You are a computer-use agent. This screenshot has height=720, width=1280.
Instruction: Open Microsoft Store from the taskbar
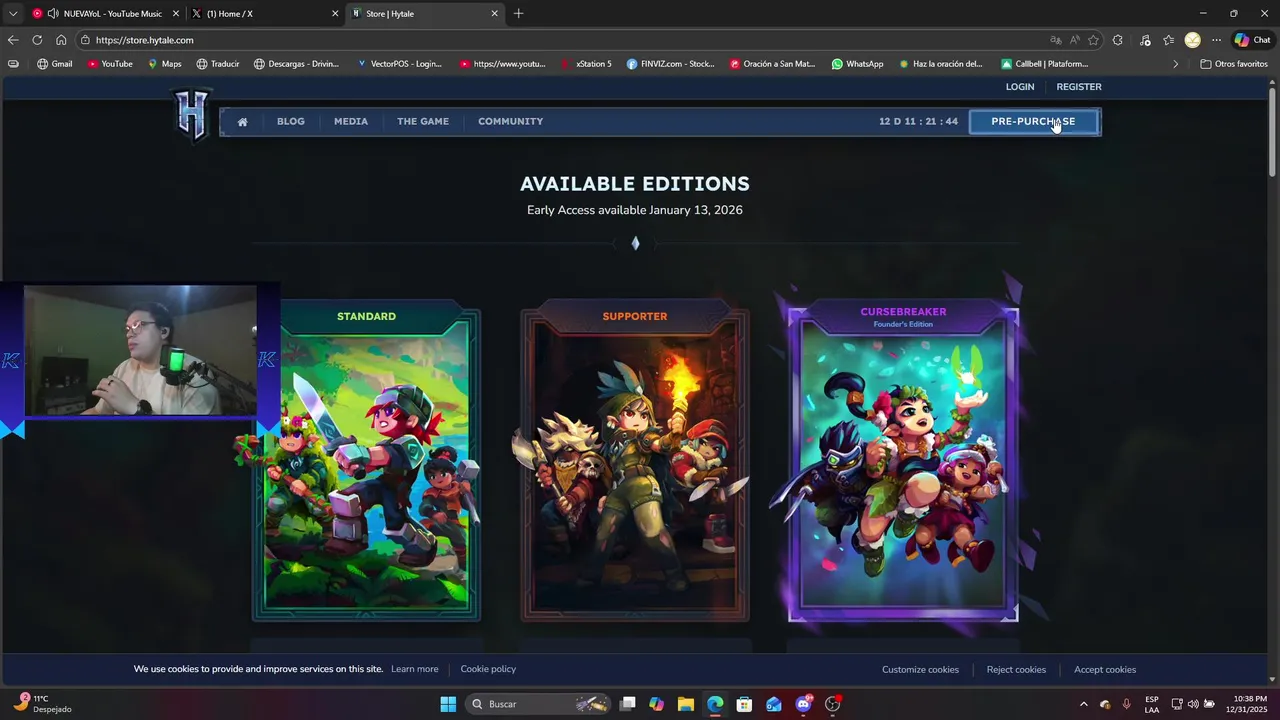tap(744, 704)
